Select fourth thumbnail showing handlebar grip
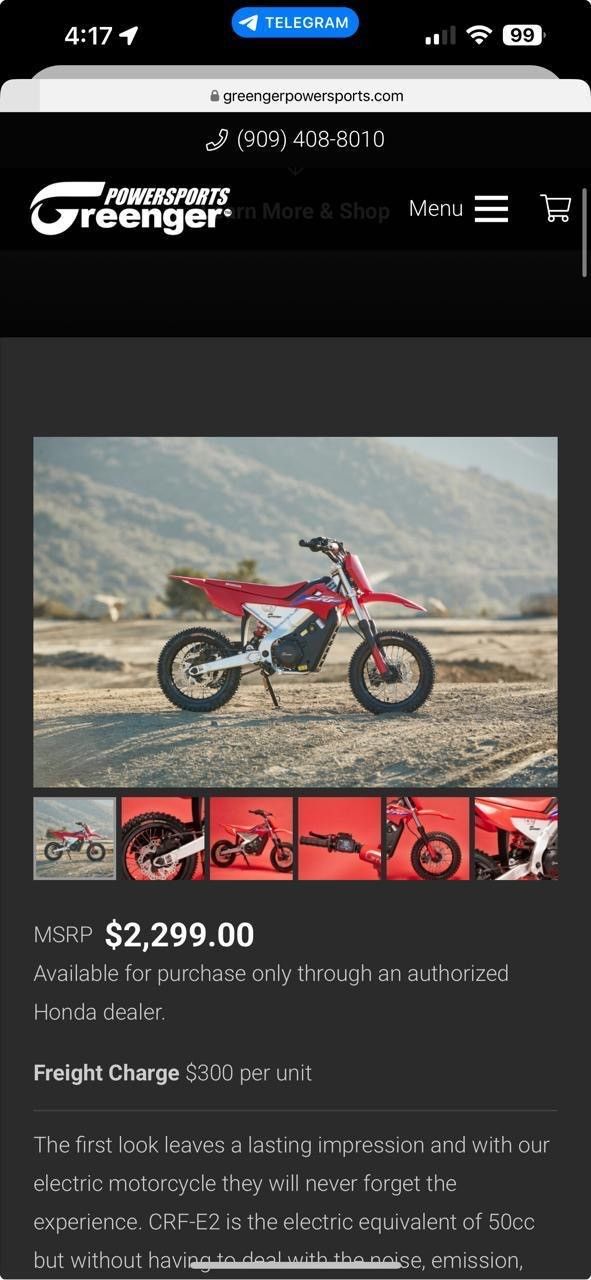Viewport: 591px width, 1280px height. coord(339,838)
